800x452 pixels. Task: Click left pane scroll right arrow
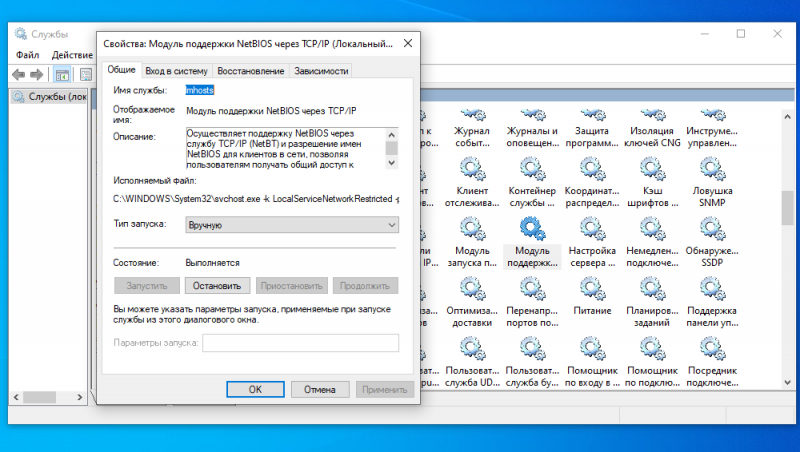pyautogui.click(x=80, y=397)
